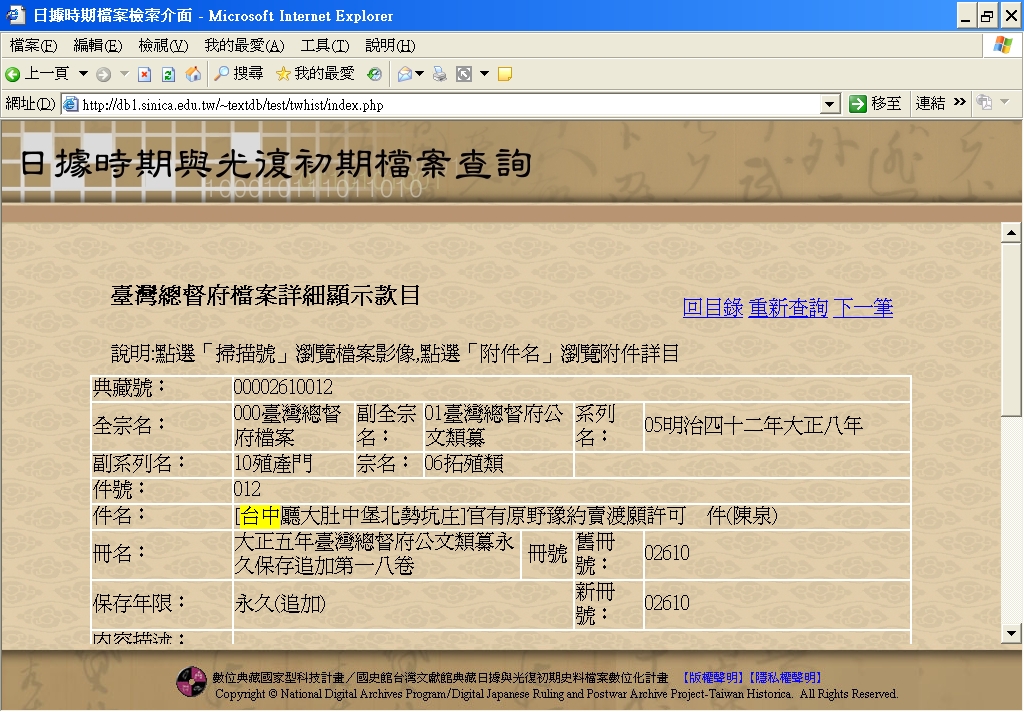Screen dimensions: 1024x712
Task: Click the Refresh page icon
Action: (x=168, y=74)
